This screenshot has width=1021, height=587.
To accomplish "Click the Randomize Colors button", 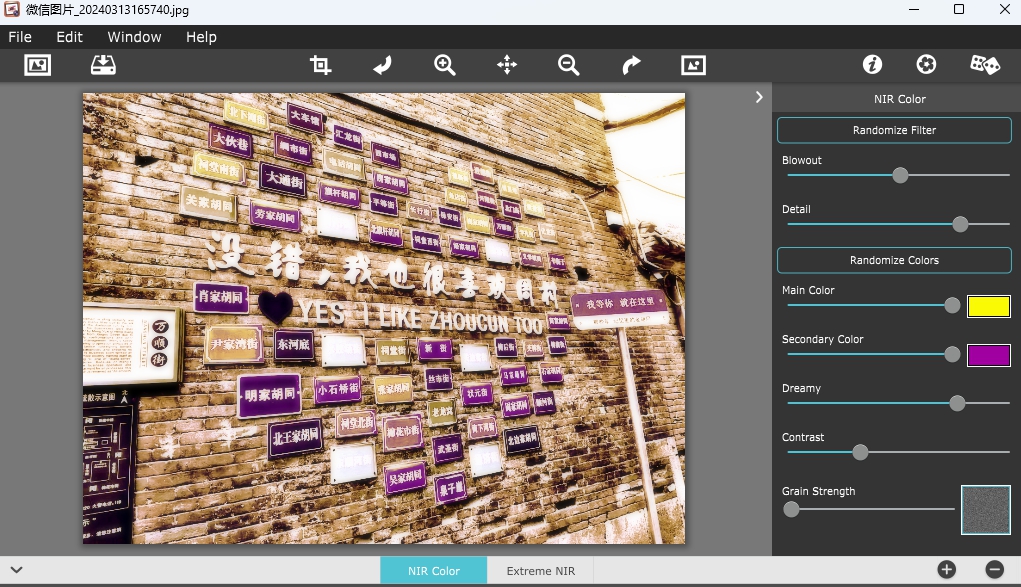I will (x=894, y=260).
